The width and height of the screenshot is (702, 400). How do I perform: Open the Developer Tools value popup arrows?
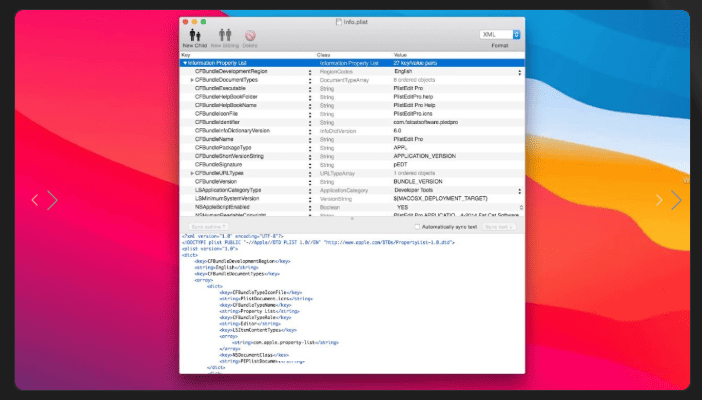[519, 191]
